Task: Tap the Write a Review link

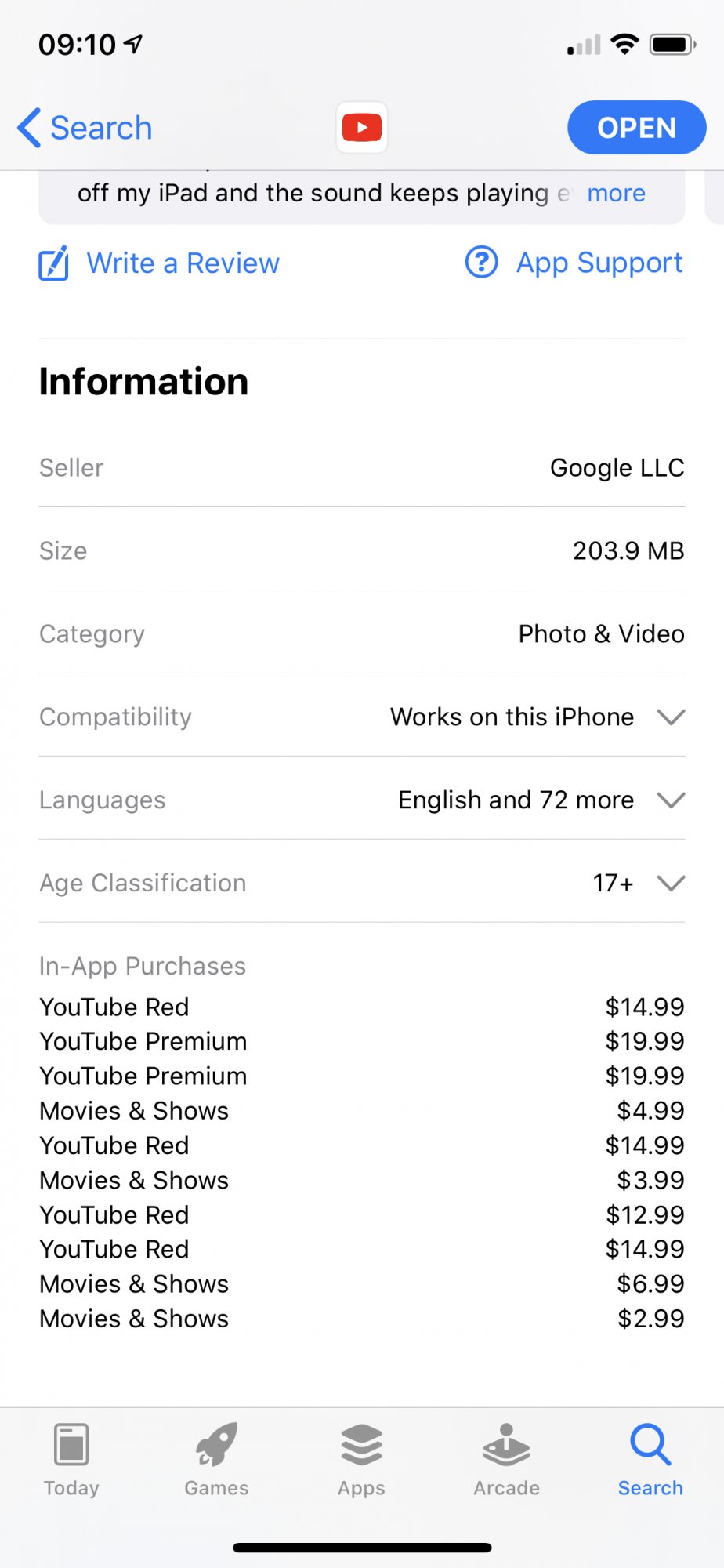Action: pyautogui.click(x=183, y=263)
